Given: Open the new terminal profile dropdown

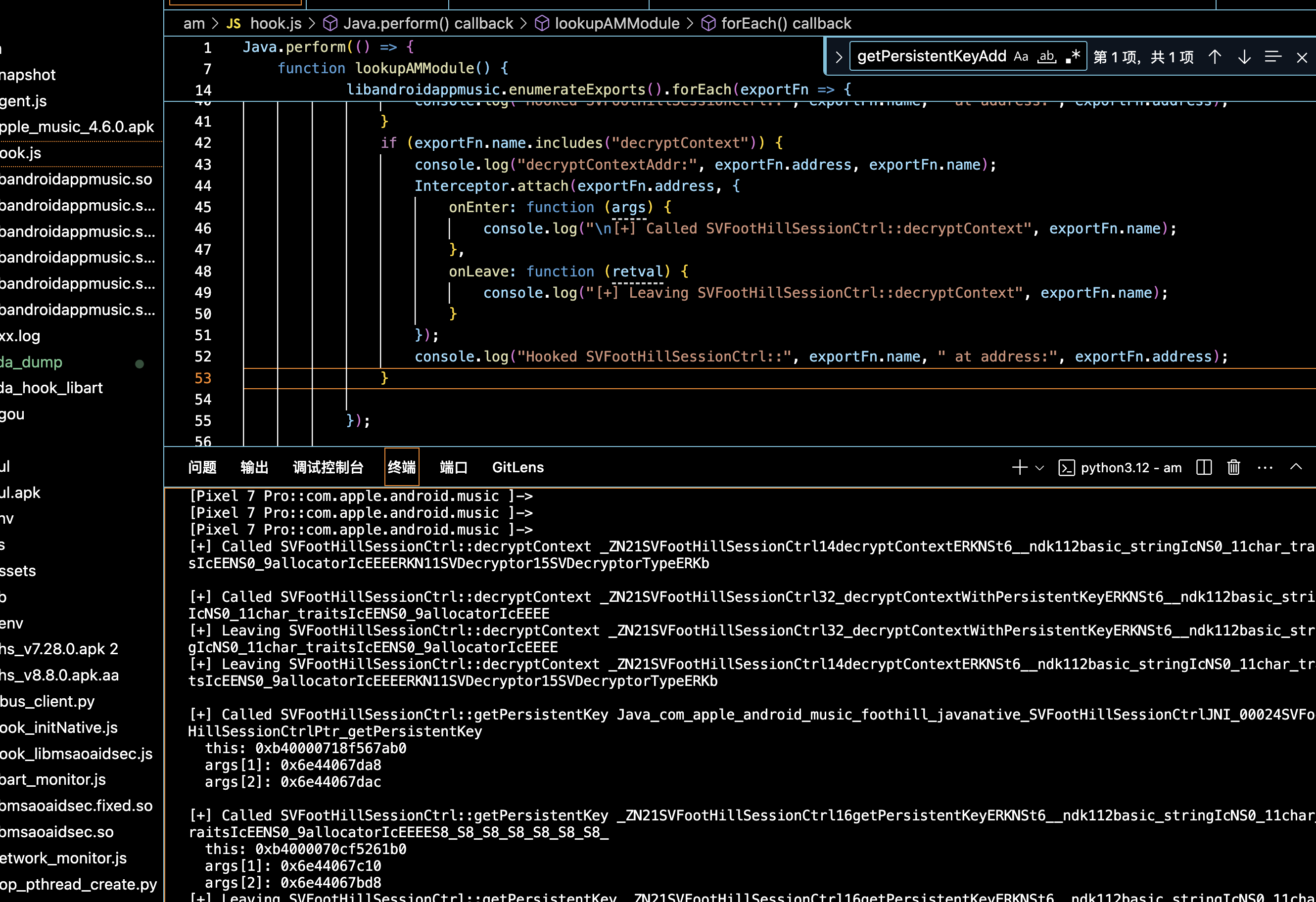Looking at the screenshot, I should click(x=1039, y=468).
